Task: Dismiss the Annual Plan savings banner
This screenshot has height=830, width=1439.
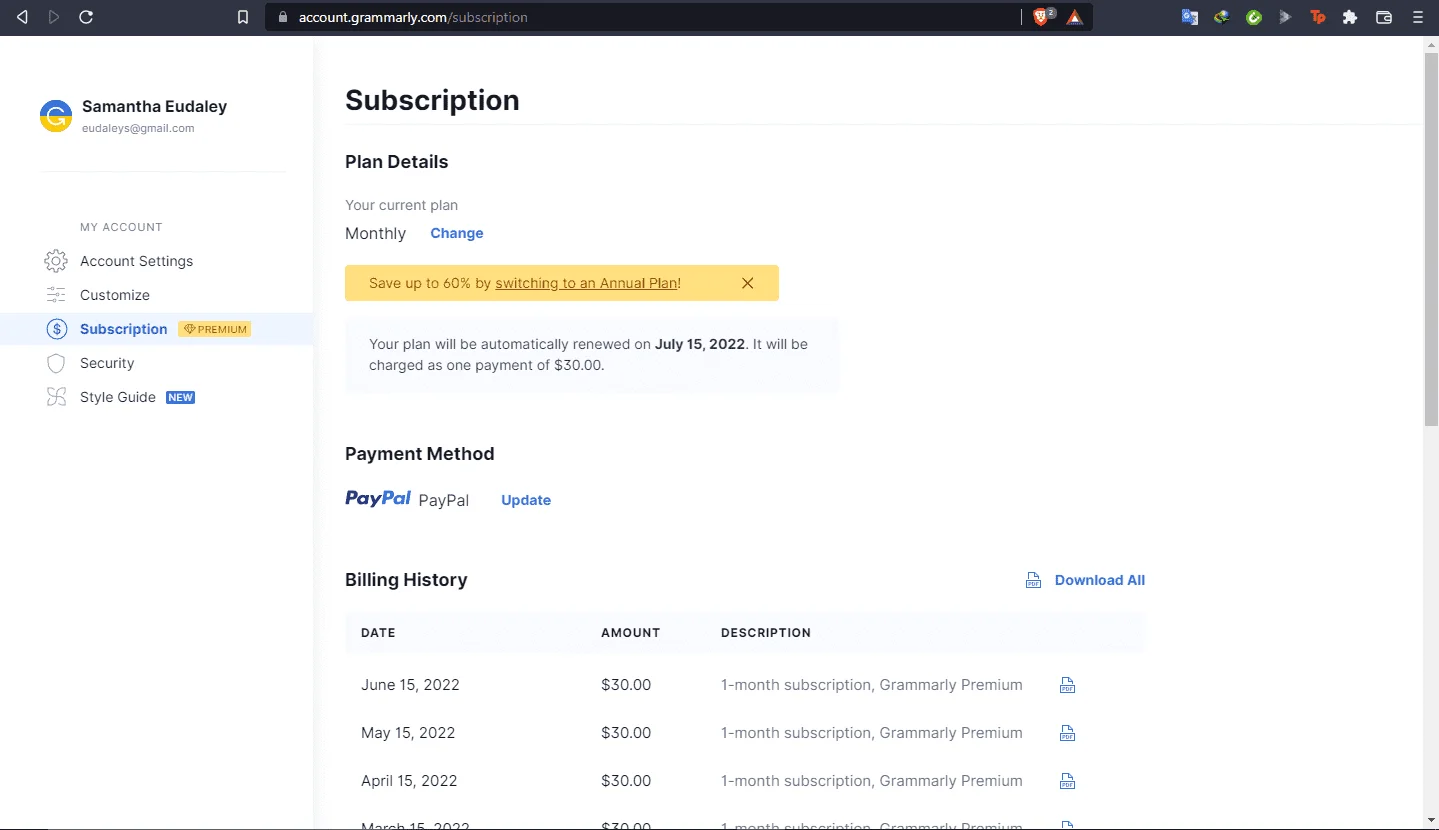Action: click(x=747, y=283)
